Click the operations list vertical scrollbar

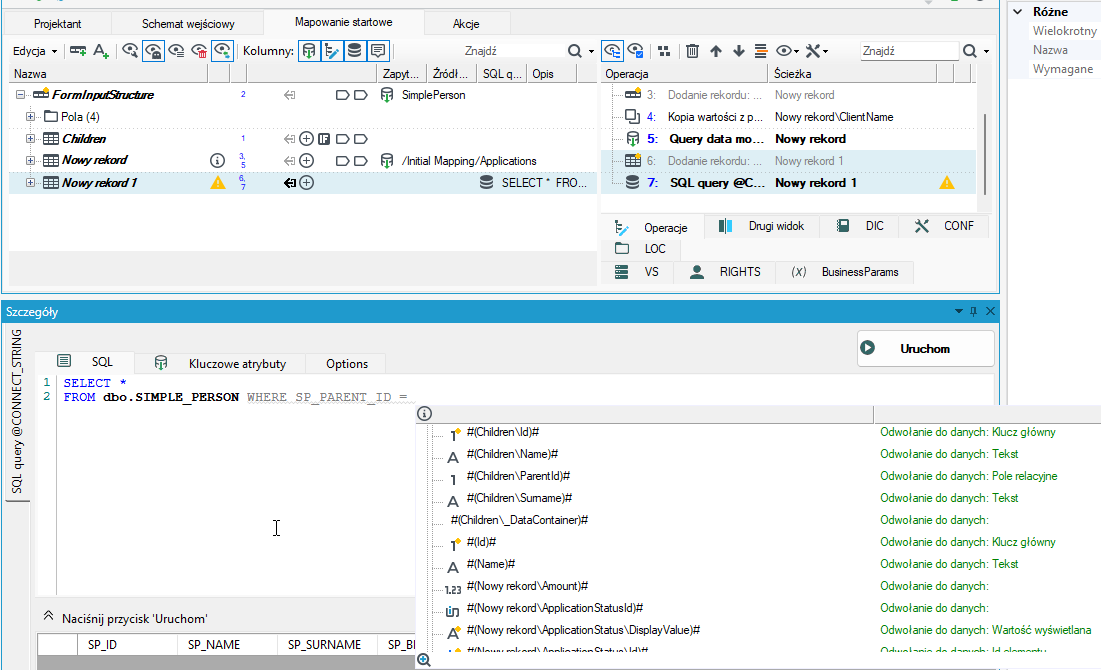coord(984,153)
